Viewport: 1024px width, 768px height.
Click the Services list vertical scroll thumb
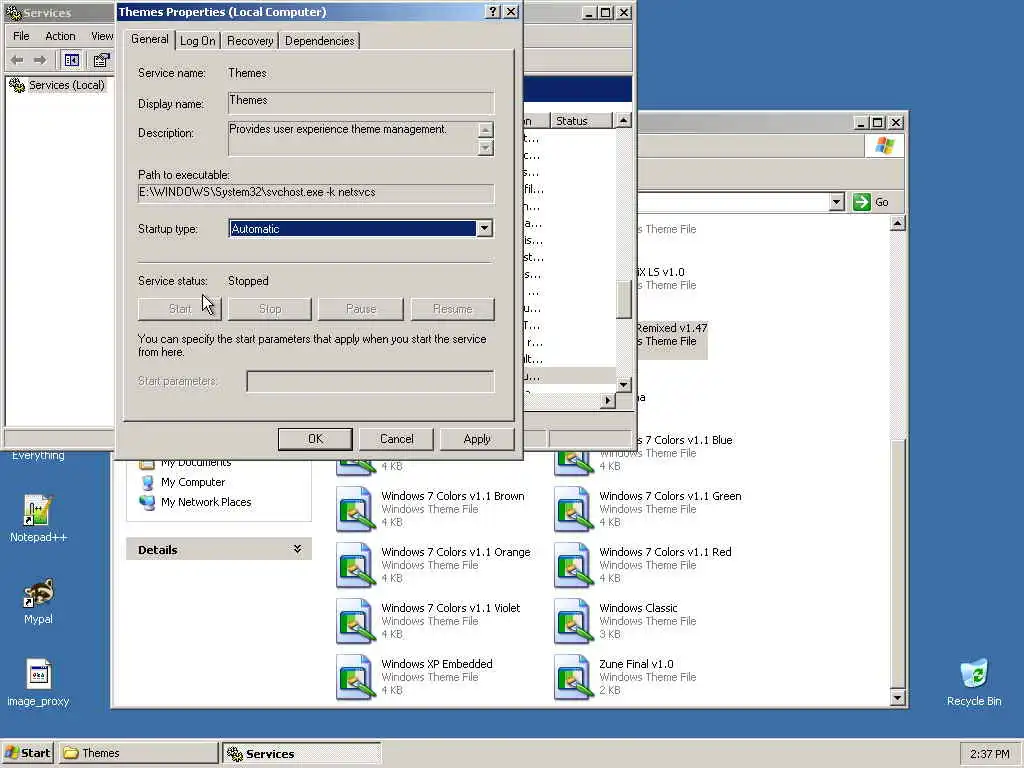[624, 299]
